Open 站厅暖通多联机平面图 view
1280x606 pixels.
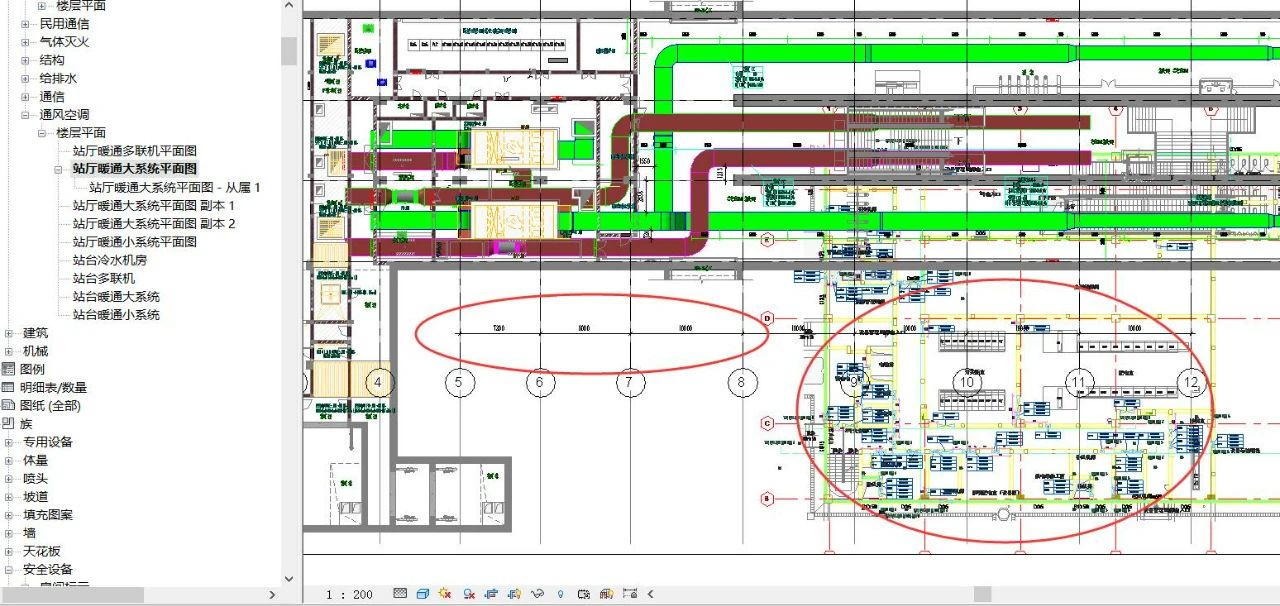135,151
